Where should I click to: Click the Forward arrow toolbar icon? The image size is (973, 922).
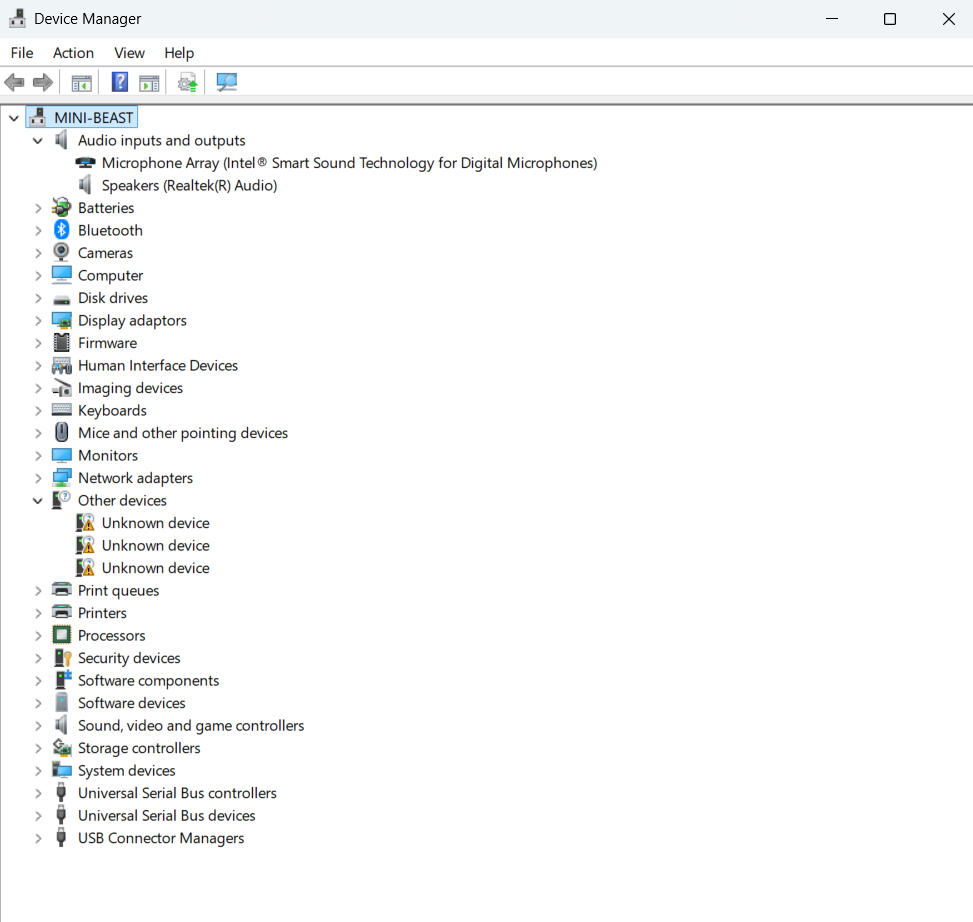point(43,82)
